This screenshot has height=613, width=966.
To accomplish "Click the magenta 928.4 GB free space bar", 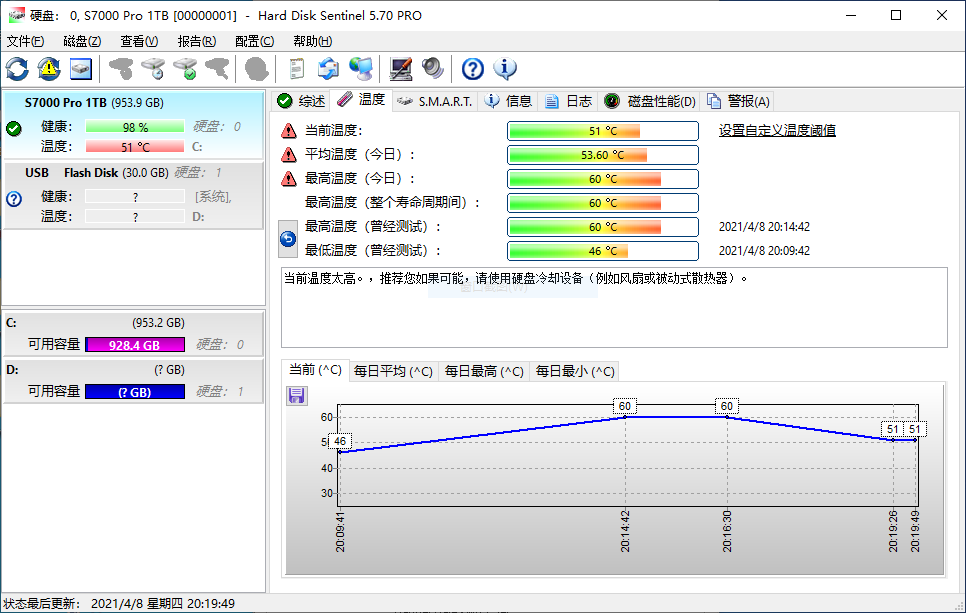I will pos(135,345).
